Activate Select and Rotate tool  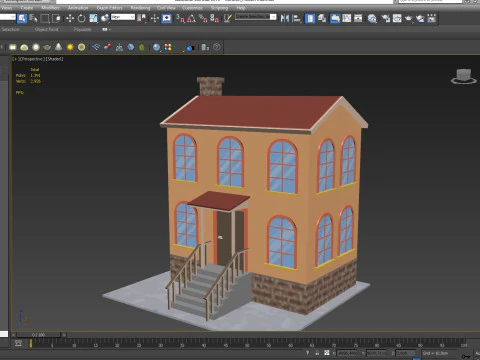click(81, 18)
